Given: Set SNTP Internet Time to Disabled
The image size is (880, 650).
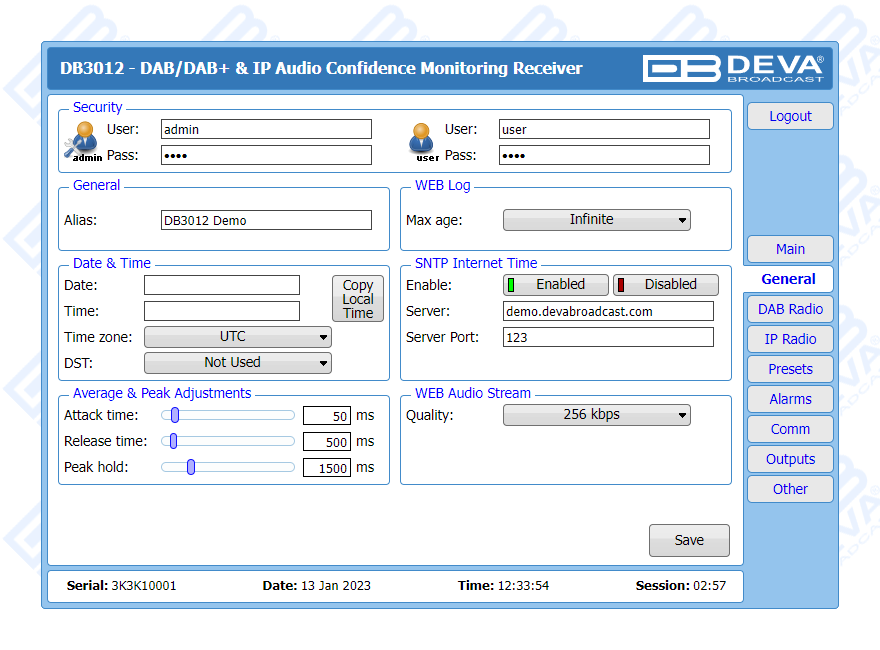Looking at the screenshot, I should coord(666,285).
